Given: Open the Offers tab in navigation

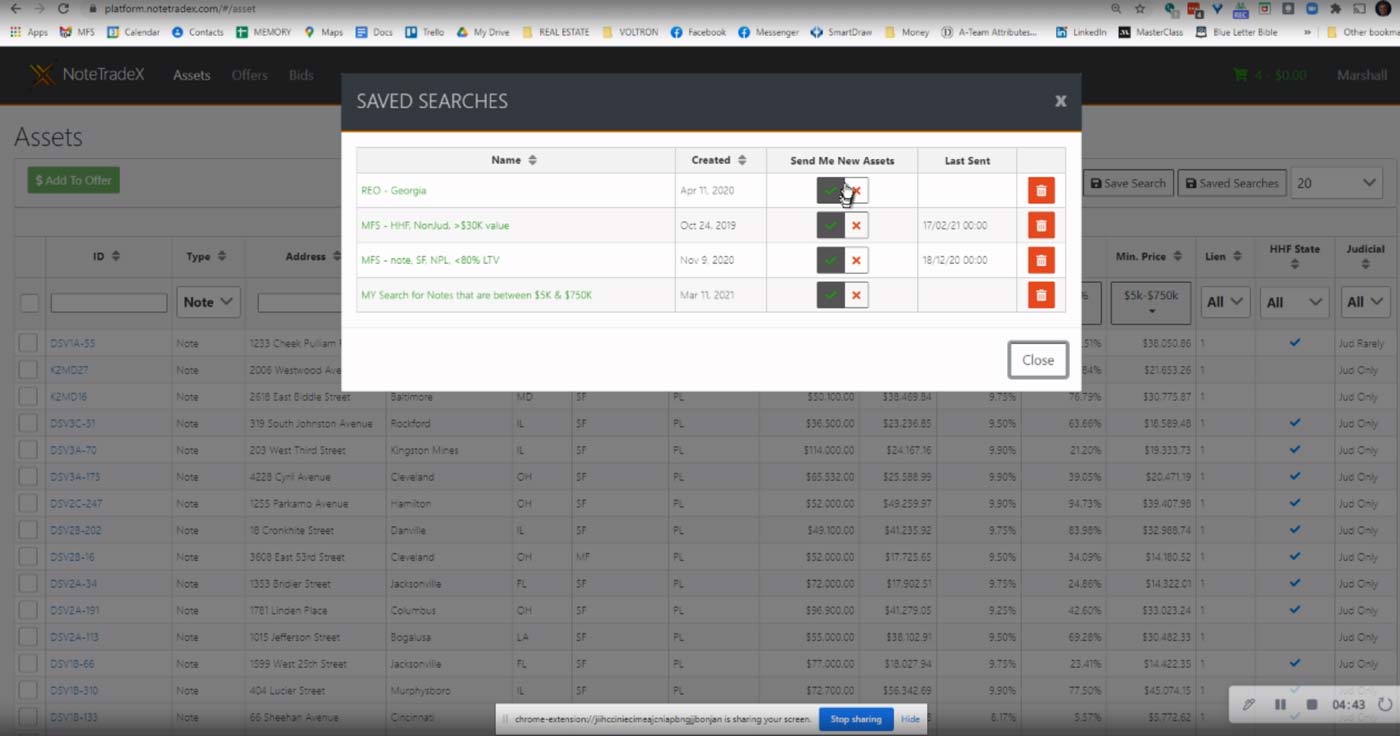Looking at the screenshot, I should pos(249,75).
